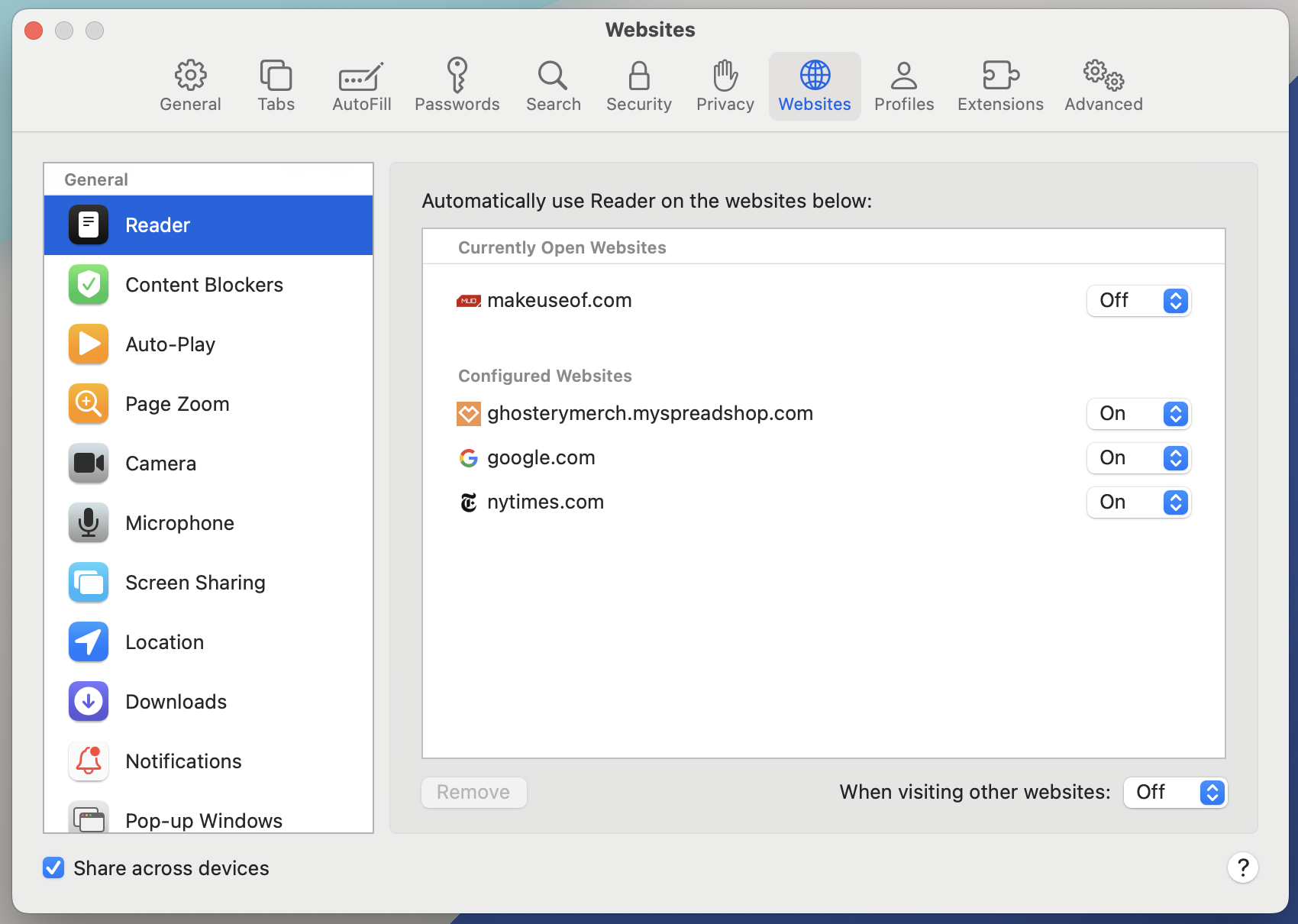
Task: Click the Remove button
Action: [473, 792]
